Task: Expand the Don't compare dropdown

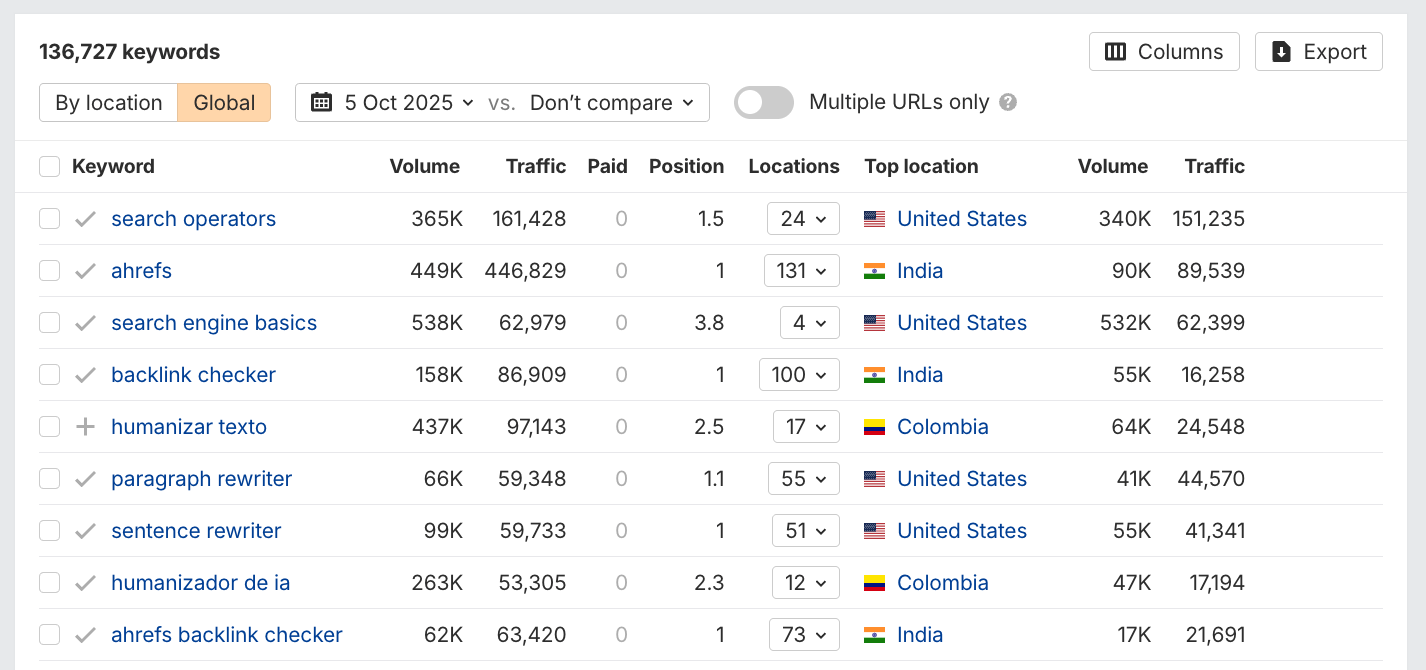Action: [x=611, y=102]
